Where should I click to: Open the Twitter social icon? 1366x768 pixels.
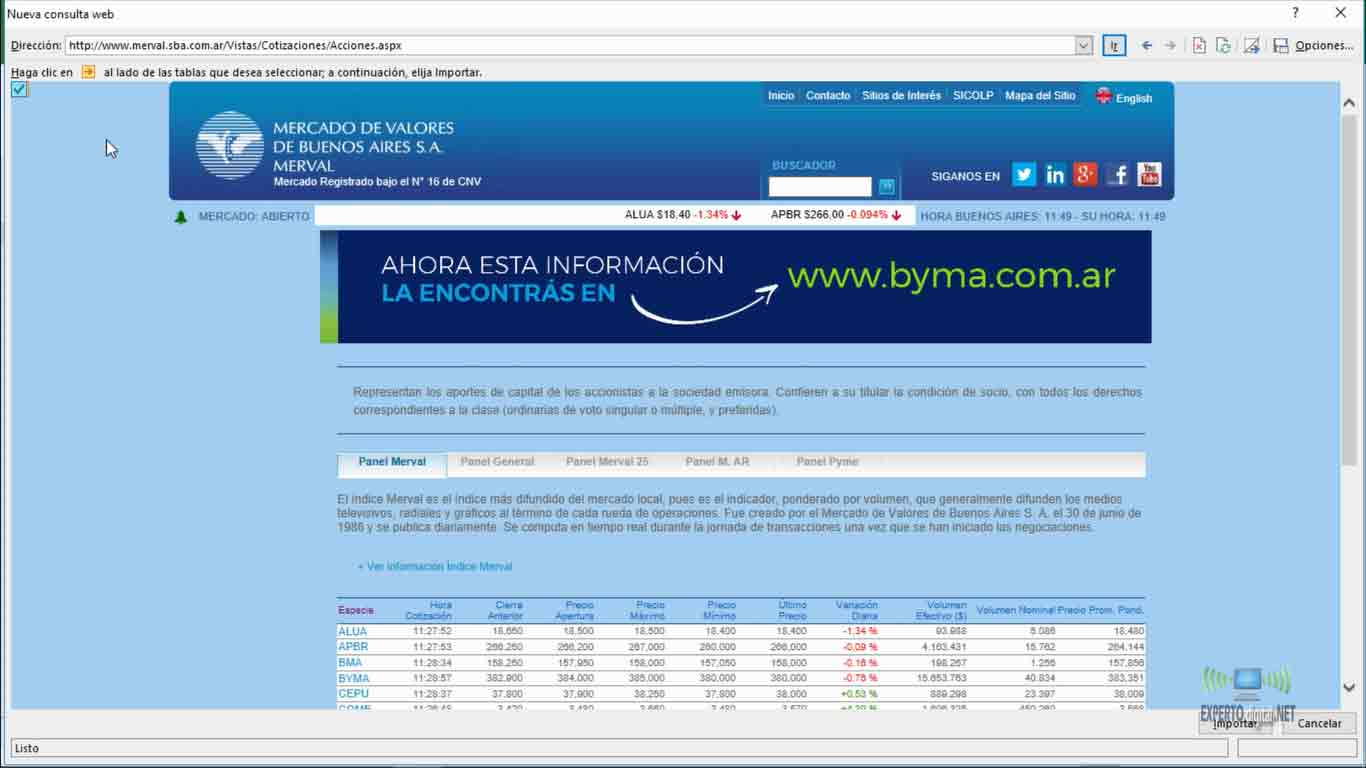tap(1023, 175)
